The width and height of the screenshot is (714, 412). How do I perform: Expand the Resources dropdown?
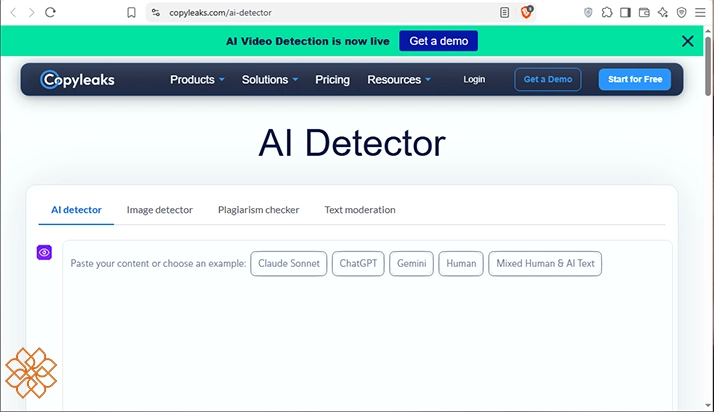[399, 80]
